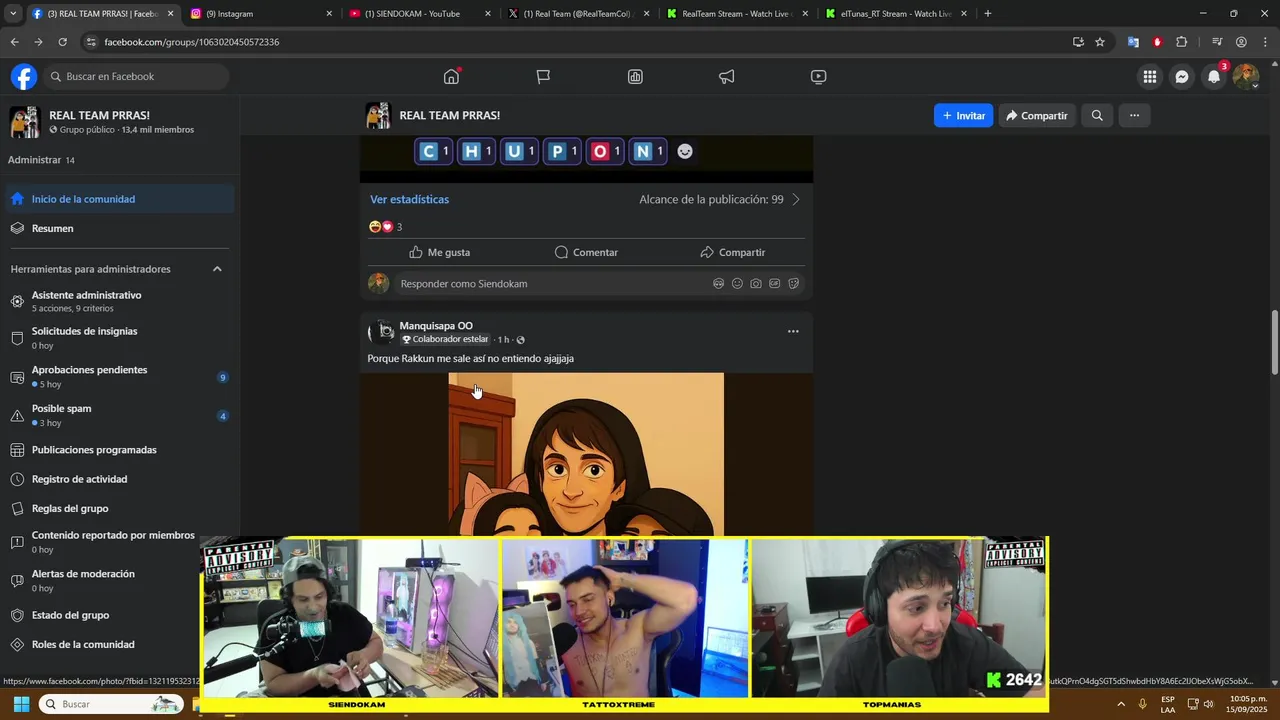This screenshot has height=720, width=1280.
Task: Insert avatar sticker in comment box
Action: coord(718,284)
